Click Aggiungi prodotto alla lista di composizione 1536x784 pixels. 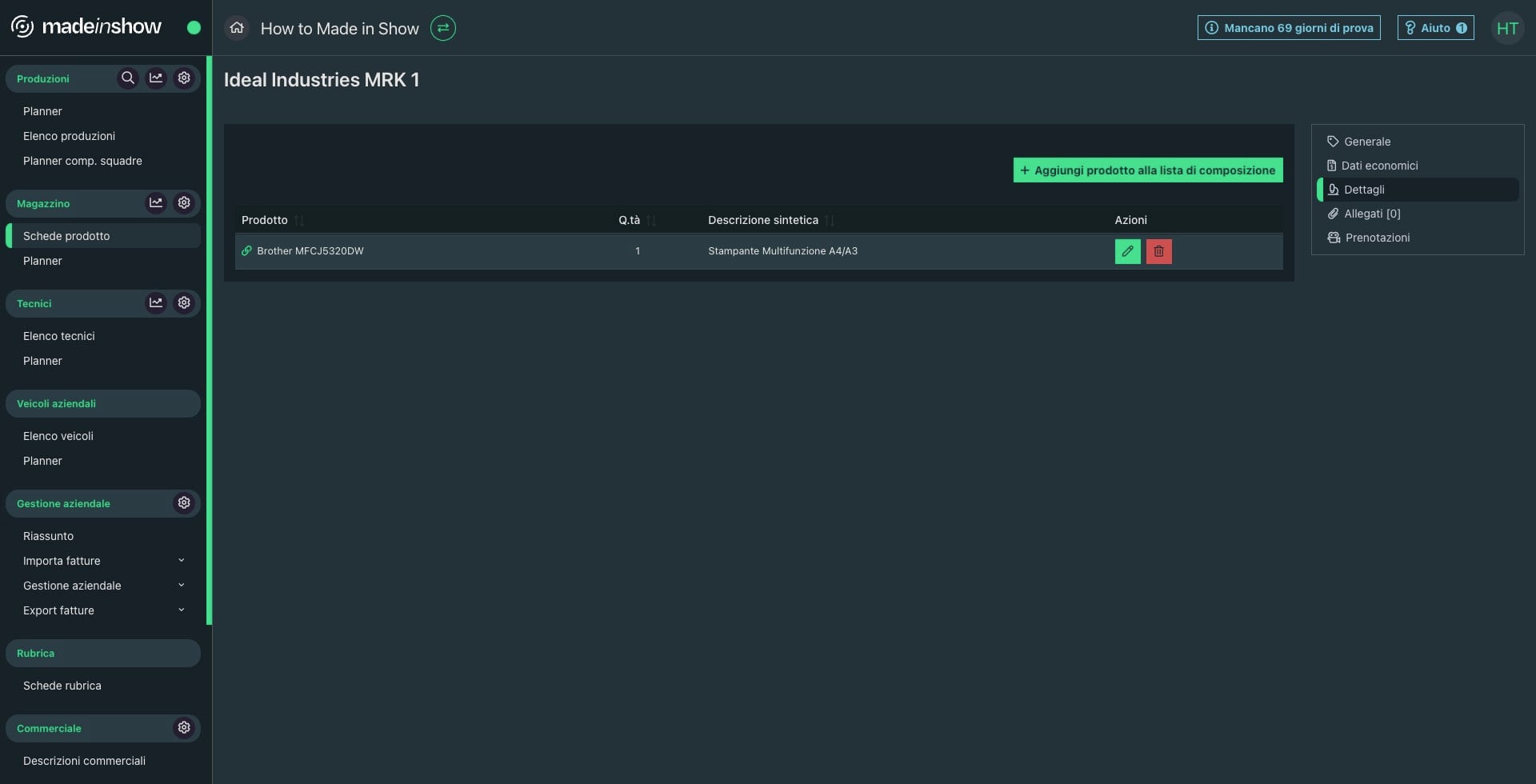point(1148,170)
